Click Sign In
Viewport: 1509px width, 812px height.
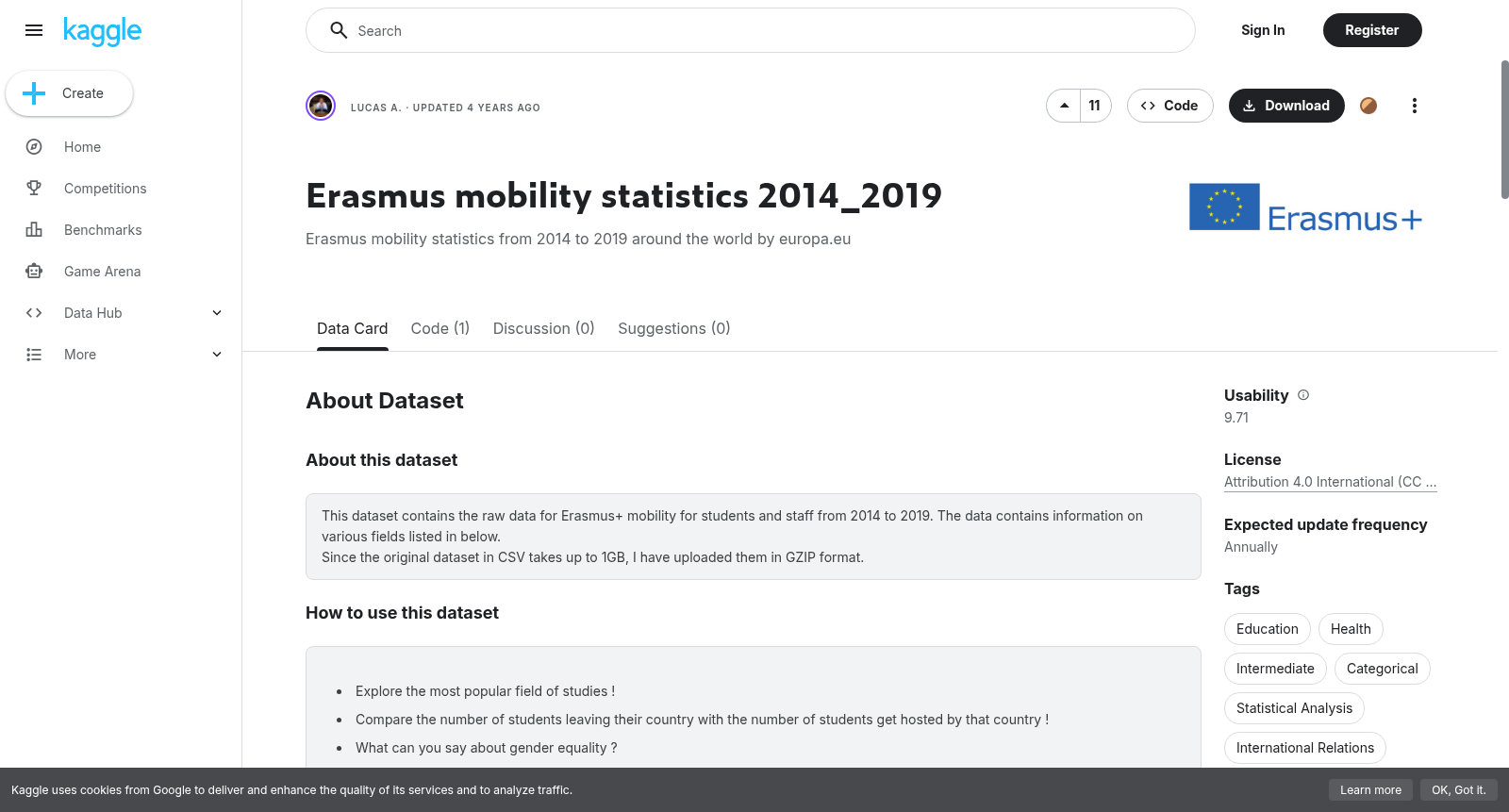click(x=1263, y=30)
